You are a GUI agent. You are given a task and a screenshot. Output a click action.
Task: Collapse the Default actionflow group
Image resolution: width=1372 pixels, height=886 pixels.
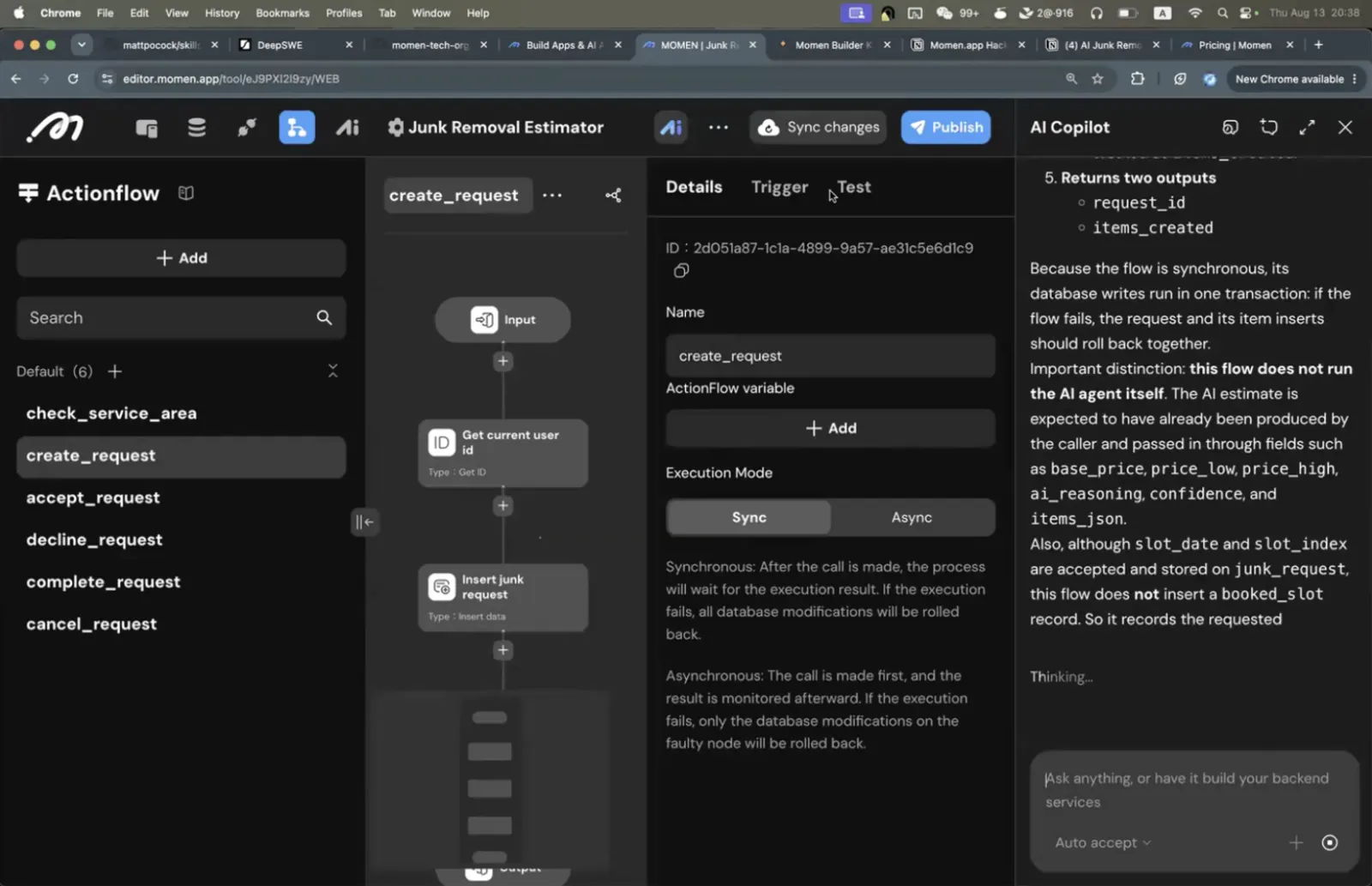click(333, 371)
